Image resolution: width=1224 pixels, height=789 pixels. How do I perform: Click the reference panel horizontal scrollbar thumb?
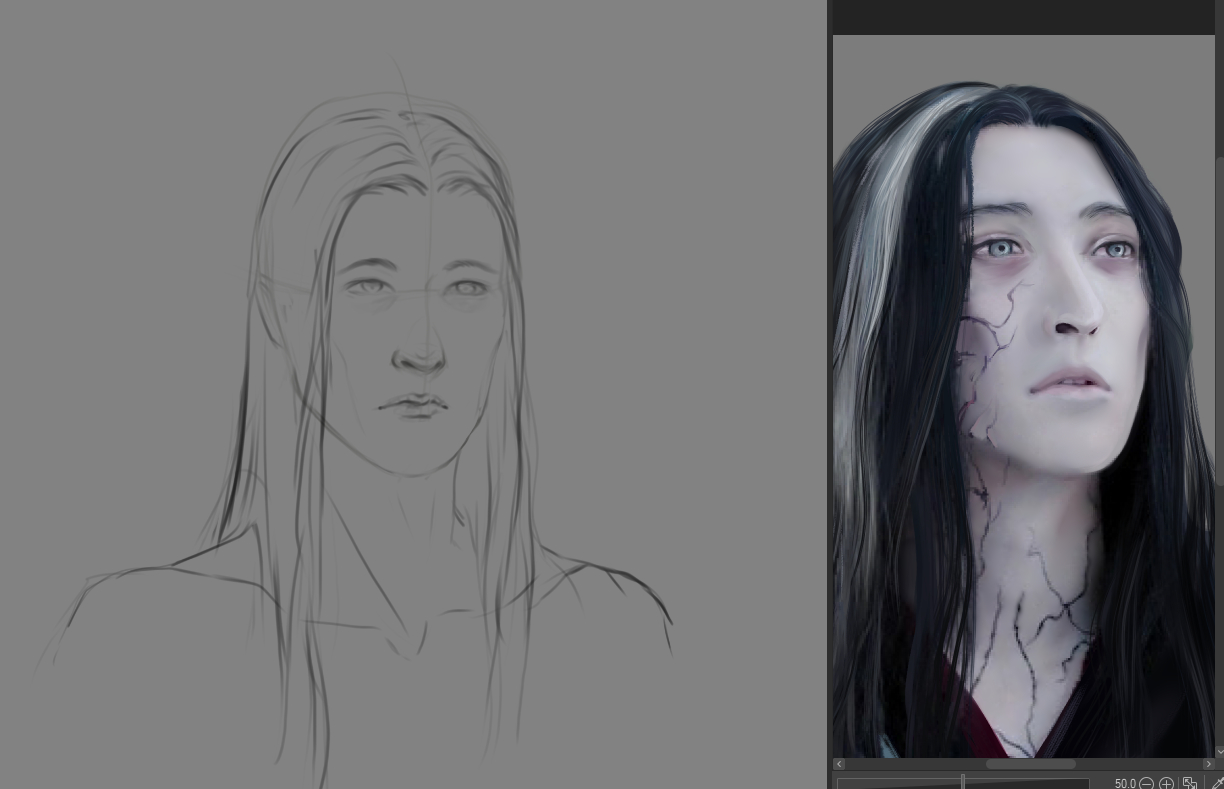point(1030,764)
